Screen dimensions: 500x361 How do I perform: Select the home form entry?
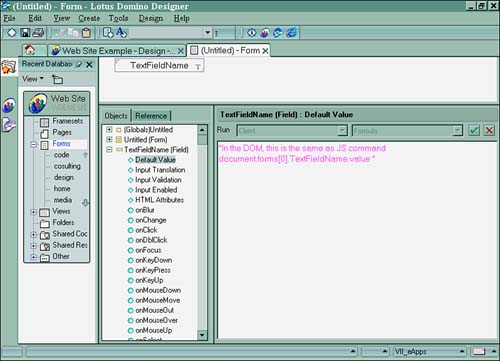(x=62, y=189)
